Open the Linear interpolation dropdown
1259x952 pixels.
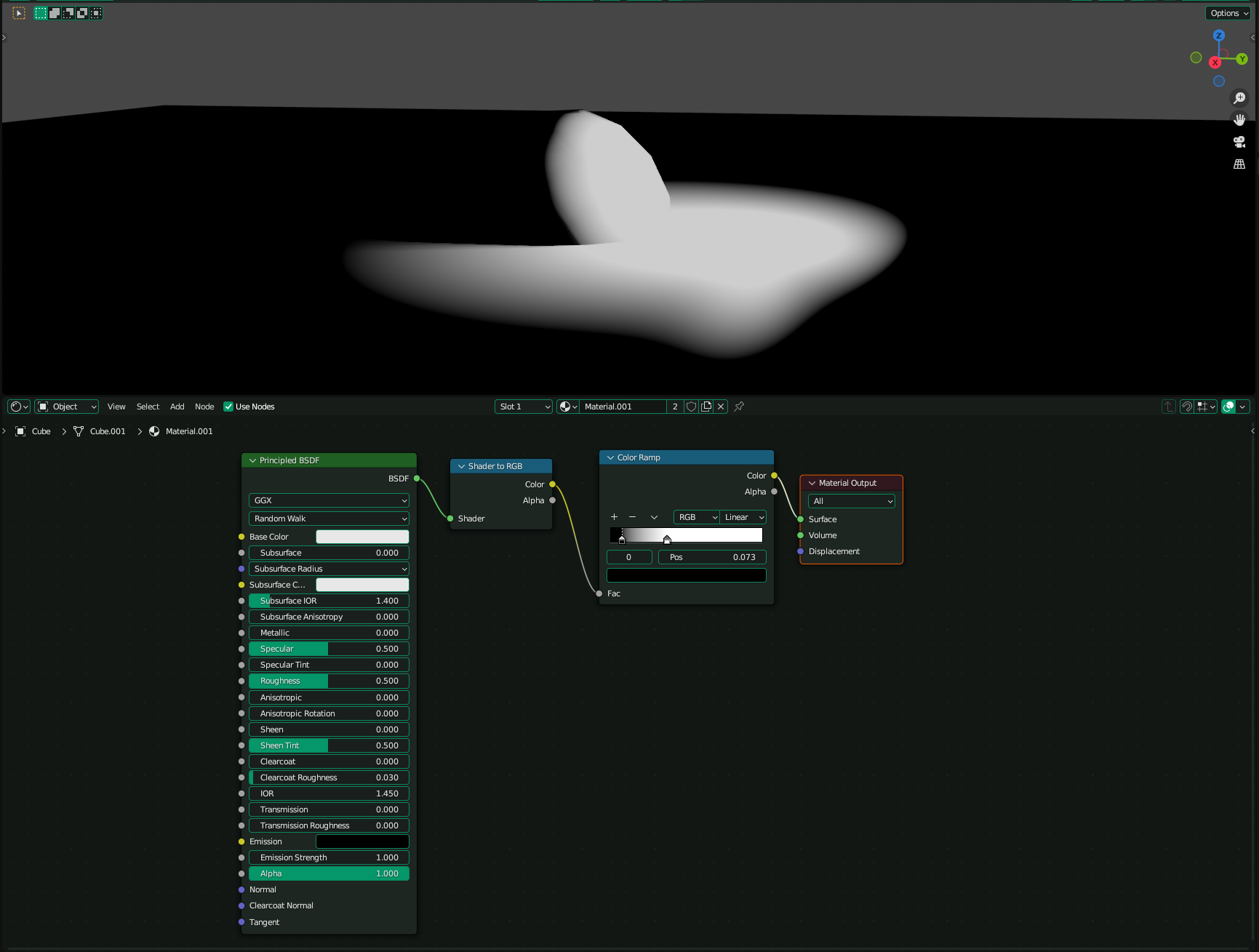[x=743, y=517]
